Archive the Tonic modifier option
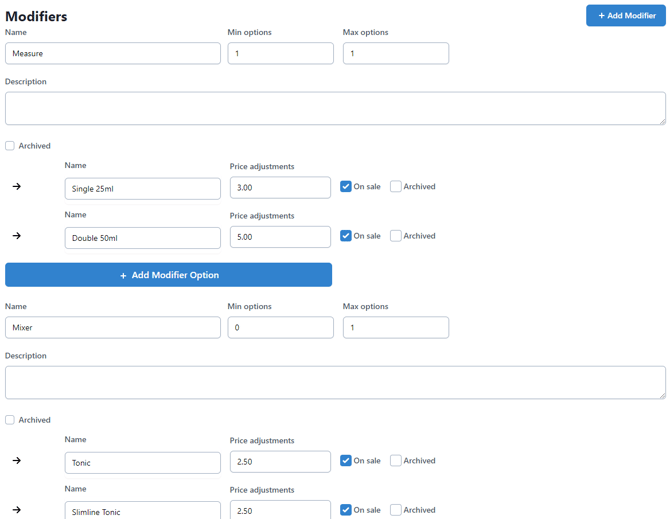The height and width of the screenshot is (519, 670). pyautogui.click(x=396, y=461)
